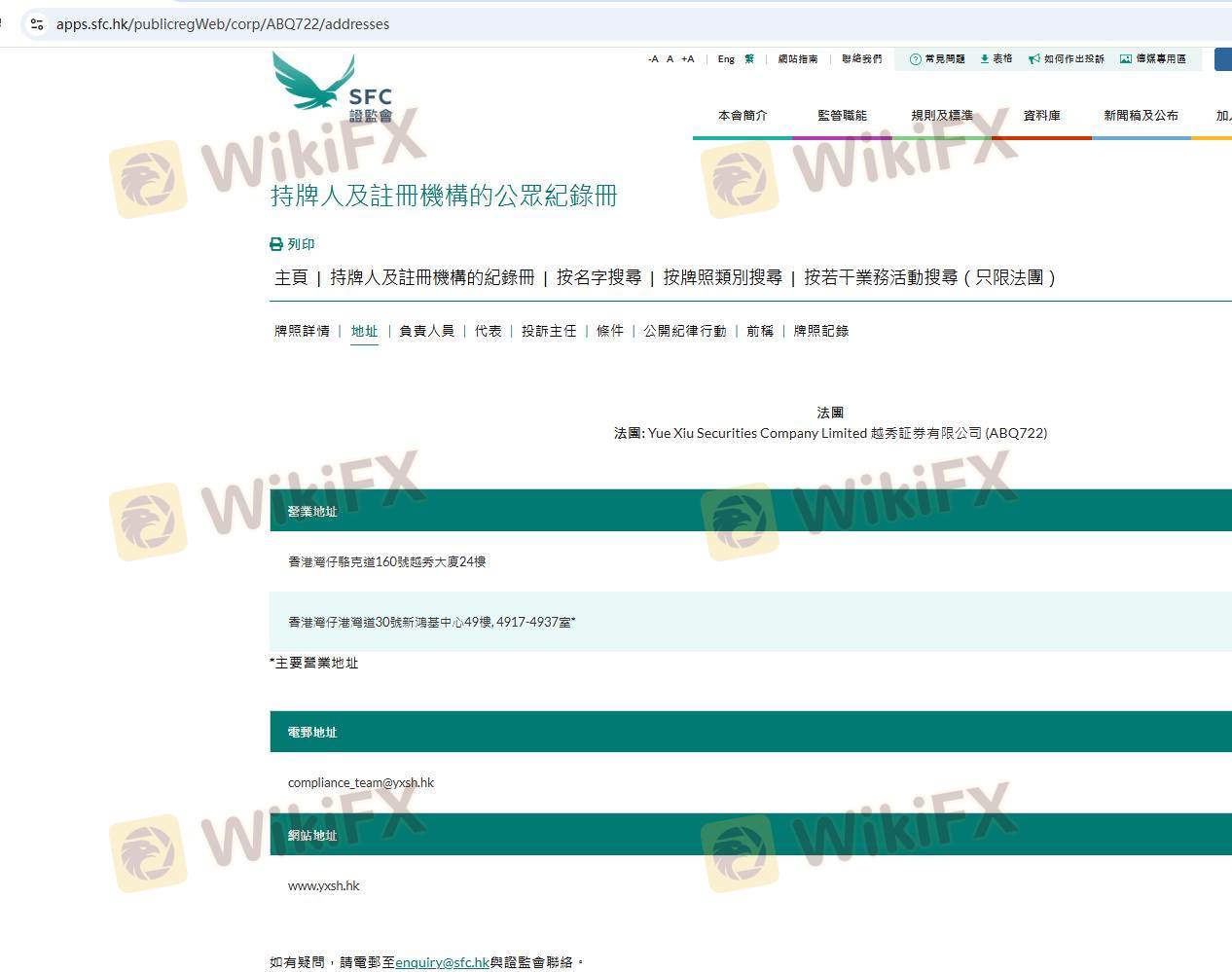Increase font size with +A
Image resolution: width=1232 pixels, height=972 pixels.
[x=688, y=59]
